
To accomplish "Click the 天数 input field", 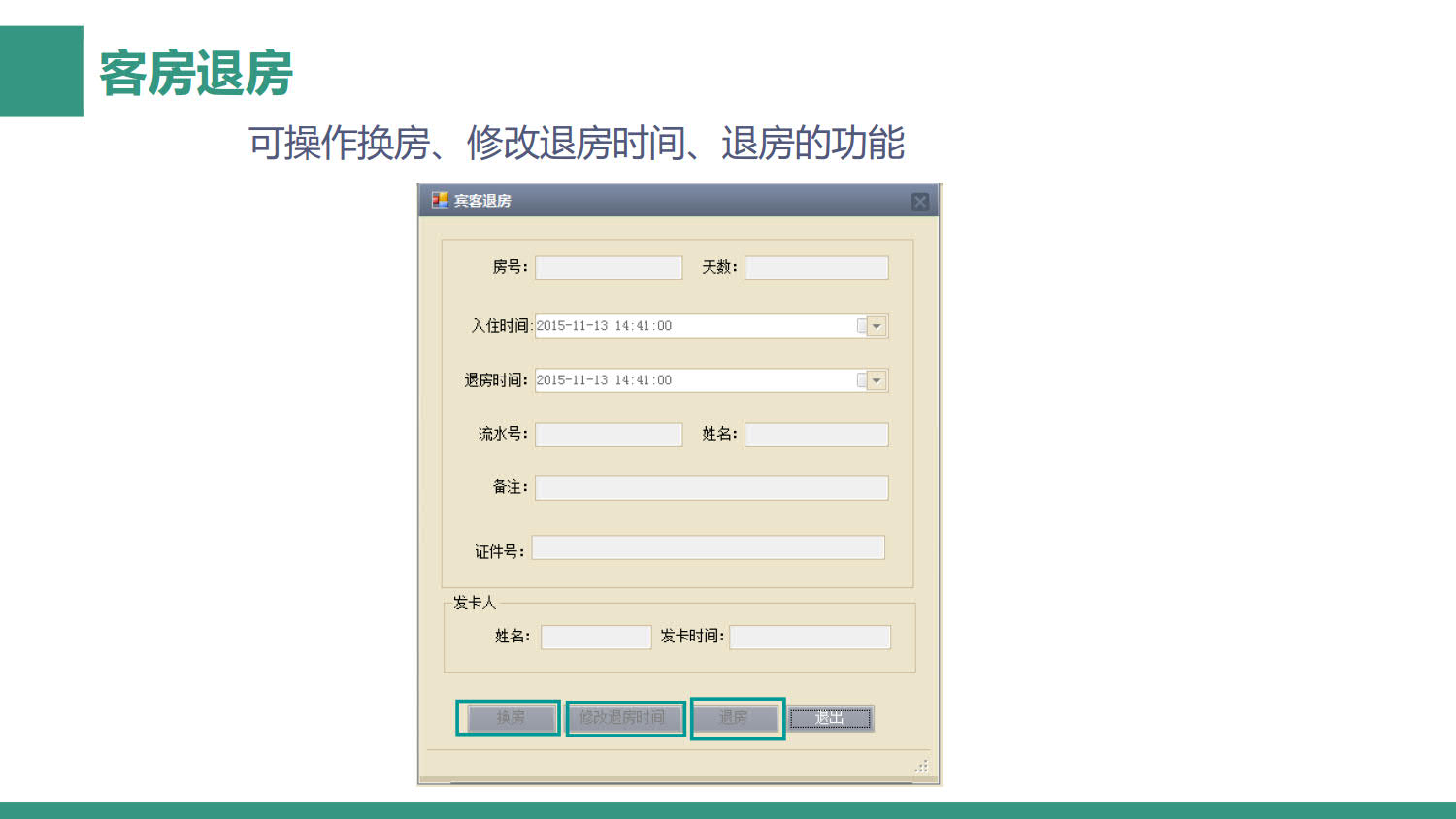I will [816, 268].
